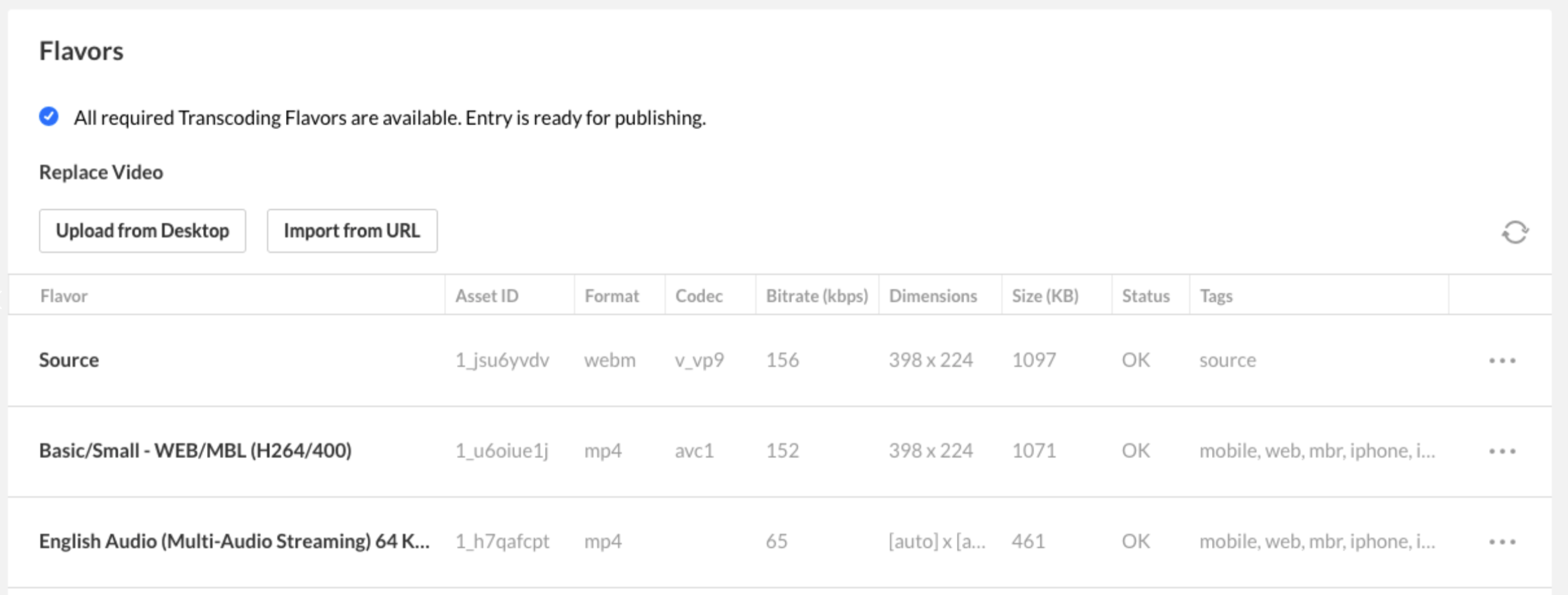Click the Bitrate (kbps) column header
Screen dimensions: 1568x595
(x=816, y=296)
